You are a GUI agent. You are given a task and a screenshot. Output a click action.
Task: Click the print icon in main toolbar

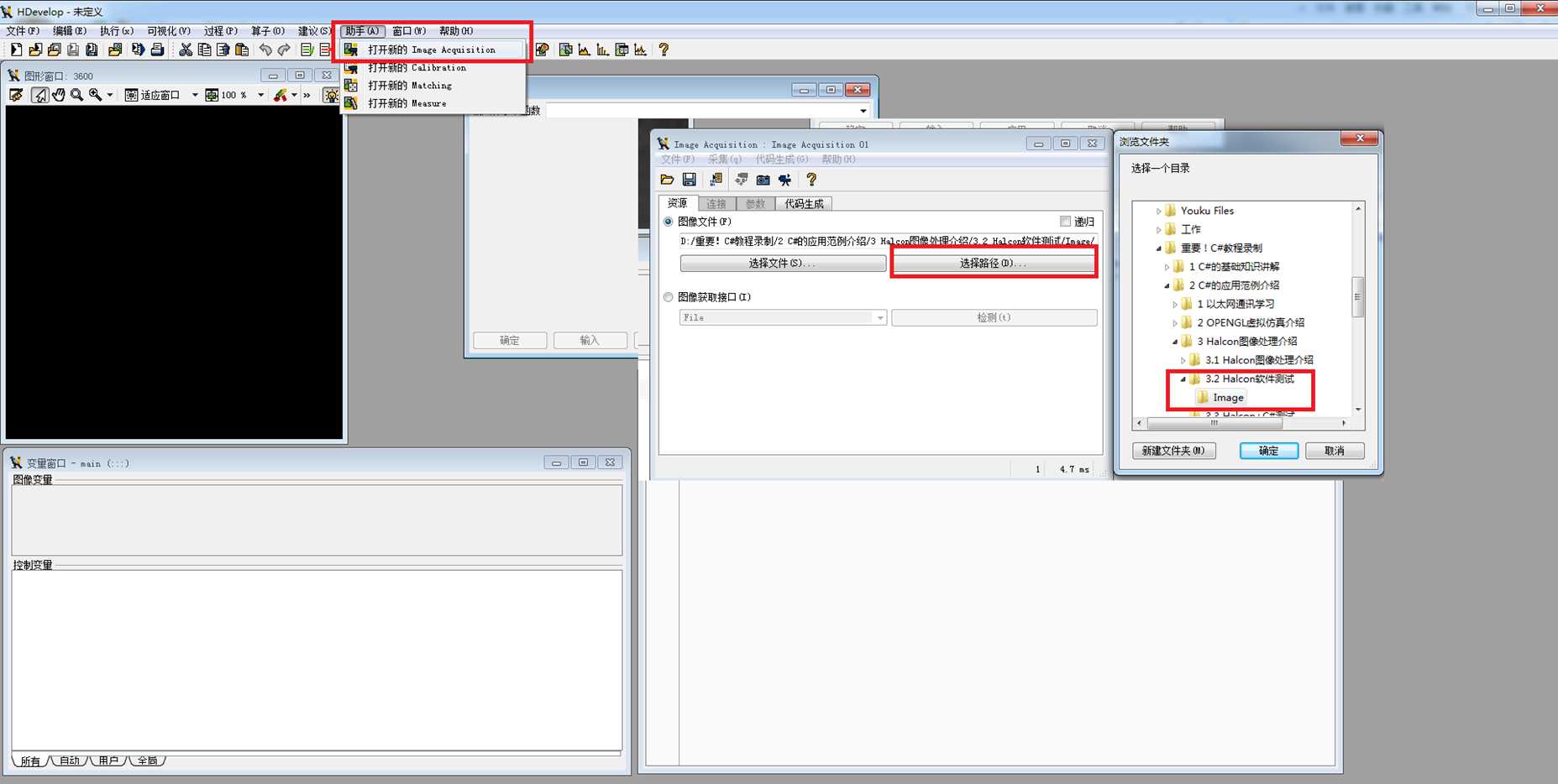(x=157, y=50)
